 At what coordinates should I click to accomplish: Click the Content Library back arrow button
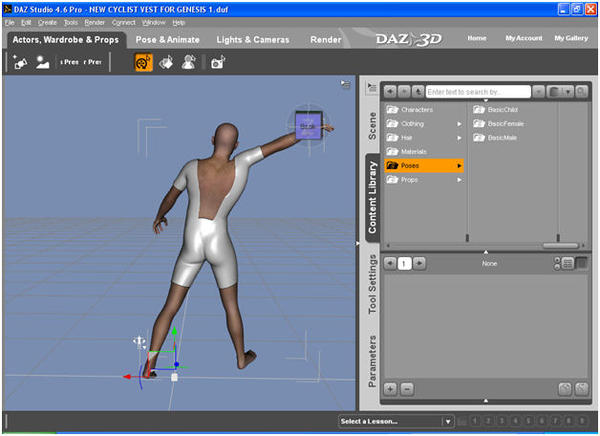390,92
